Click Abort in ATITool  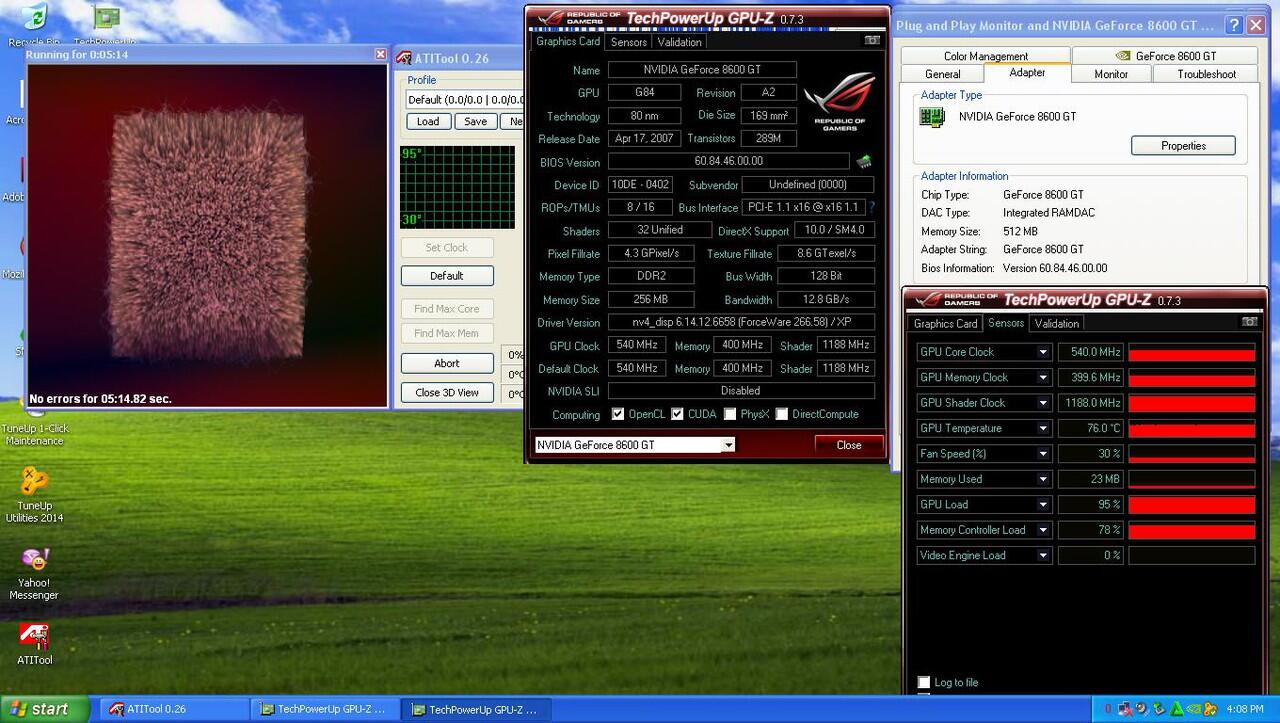[447, 363]
